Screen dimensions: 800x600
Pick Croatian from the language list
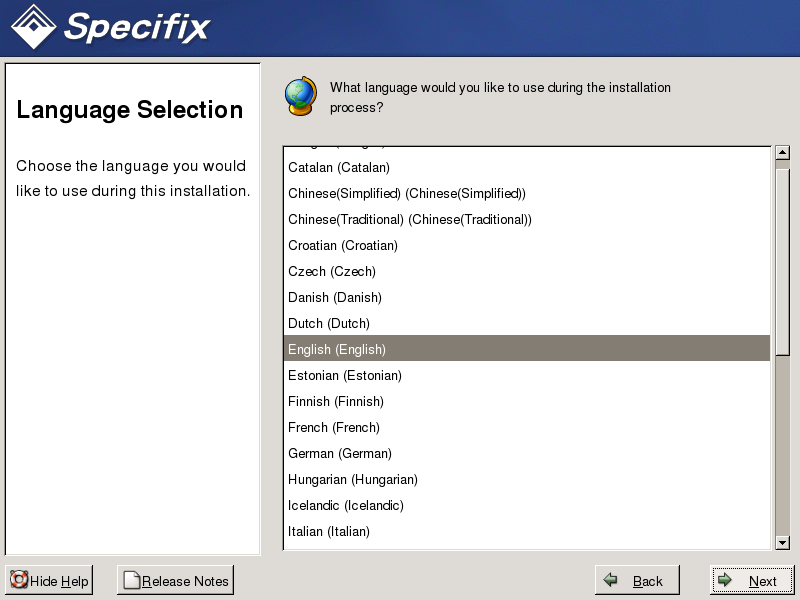[x=343, y=246]
